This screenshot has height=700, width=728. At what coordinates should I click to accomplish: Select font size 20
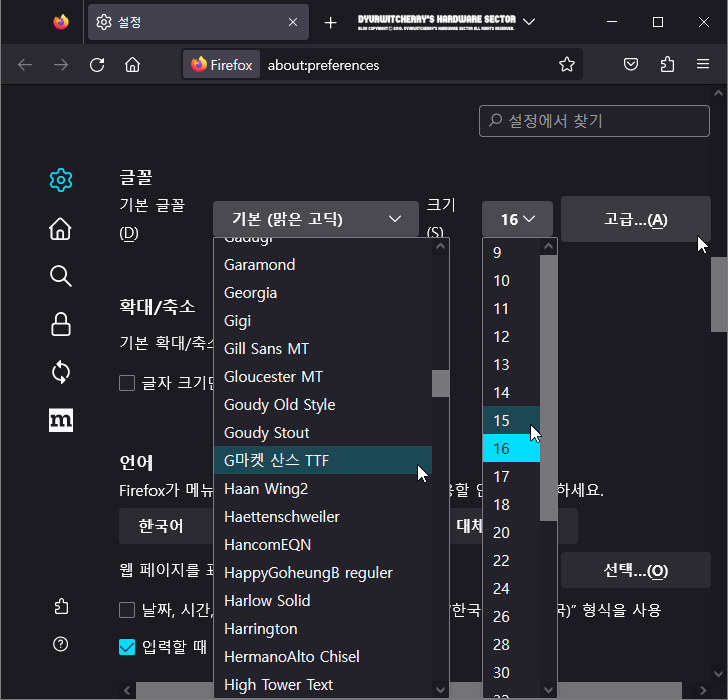[511, 532]
